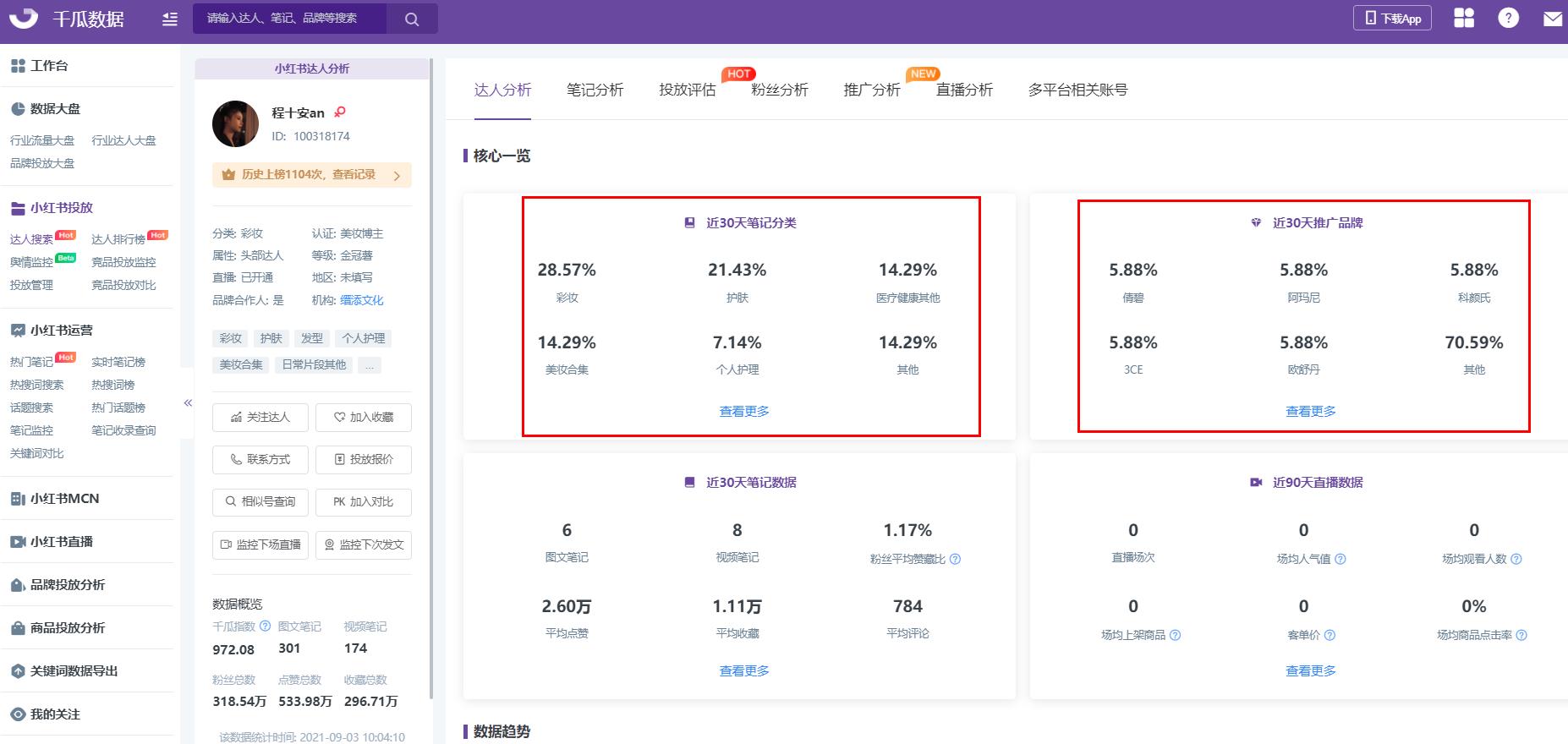Open the 缙添文化 agency link

[362, 300]
